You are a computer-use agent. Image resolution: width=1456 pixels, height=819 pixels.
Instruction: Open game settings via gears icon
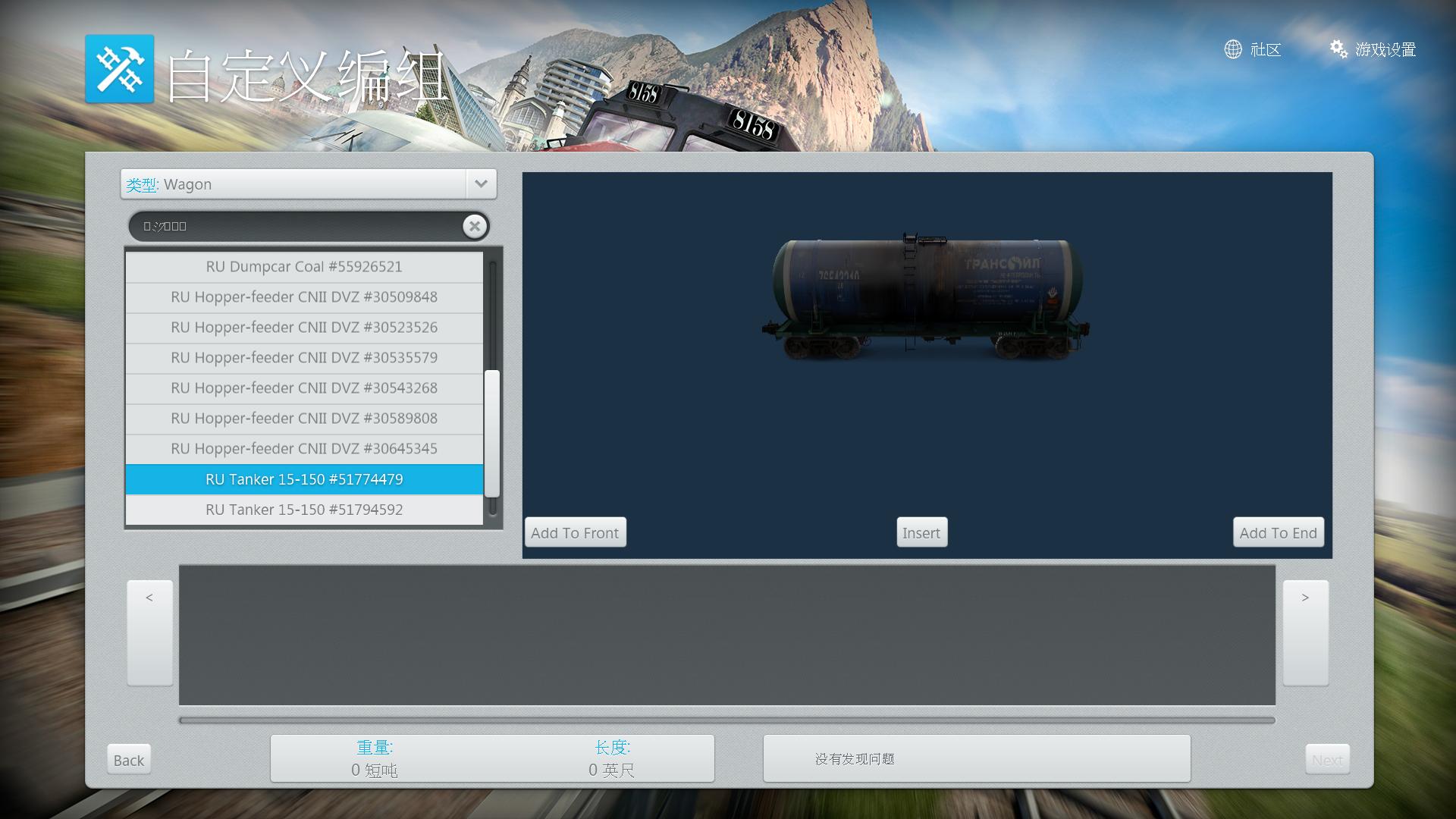(x=1338, y=49)
